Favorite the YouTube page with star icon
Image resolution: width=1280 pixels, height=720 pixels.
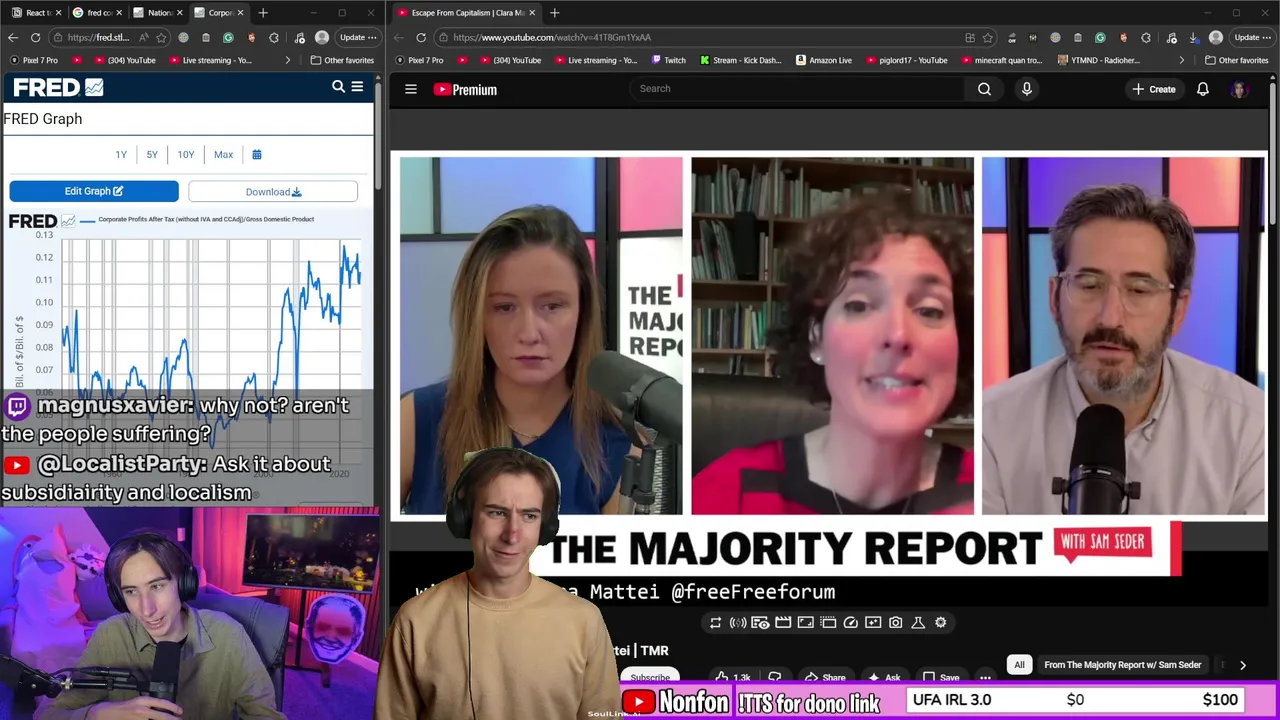tap(988, 37)
